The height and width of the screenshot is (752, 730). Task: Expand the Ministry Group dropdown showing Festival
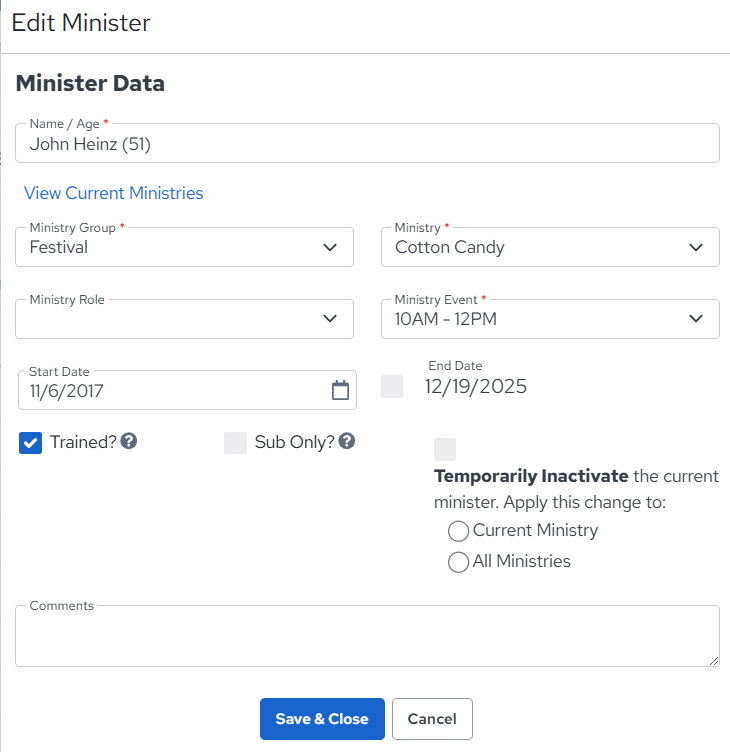(x=185, y=247)
